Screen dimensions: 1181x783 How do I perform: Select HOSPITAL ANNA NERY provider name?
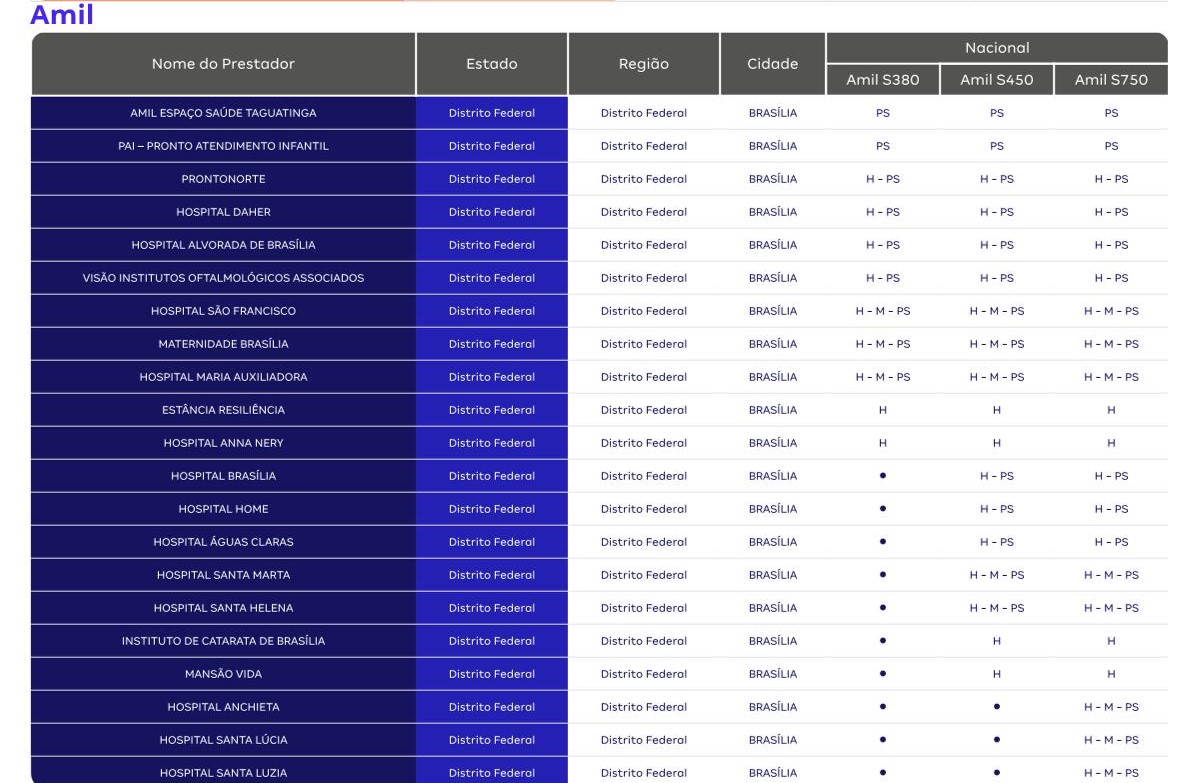click(x=223, y=443)
